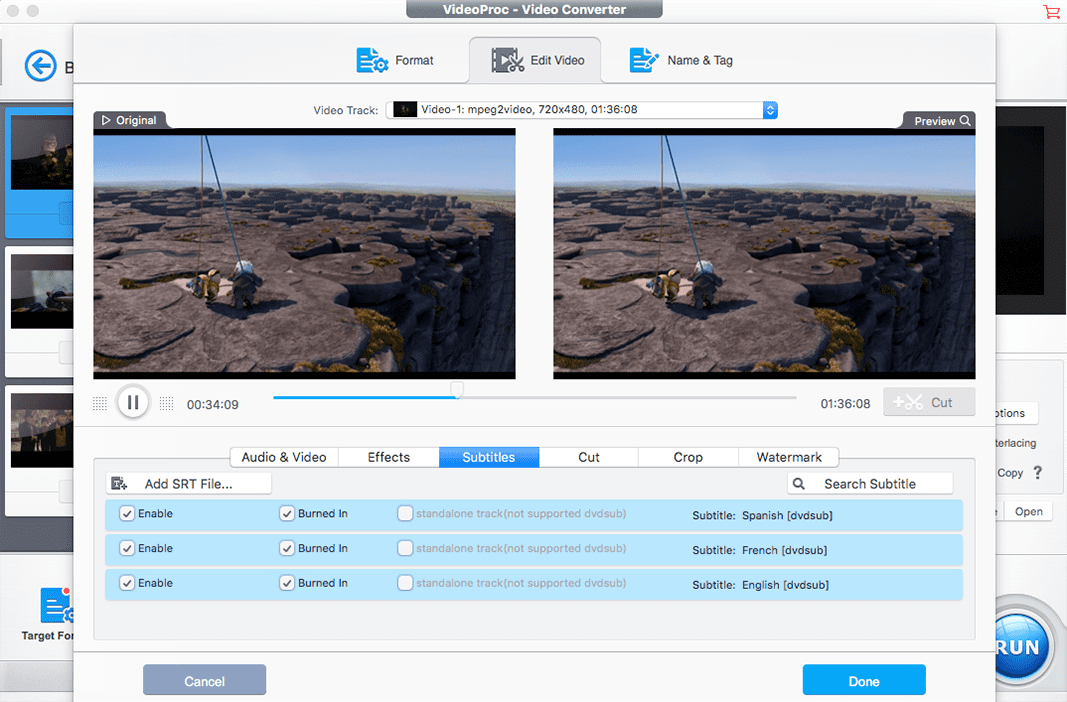This screenshot has width=1067, height=702.
Task: Click the Preview magnifier icon
Action: [965, 120]
